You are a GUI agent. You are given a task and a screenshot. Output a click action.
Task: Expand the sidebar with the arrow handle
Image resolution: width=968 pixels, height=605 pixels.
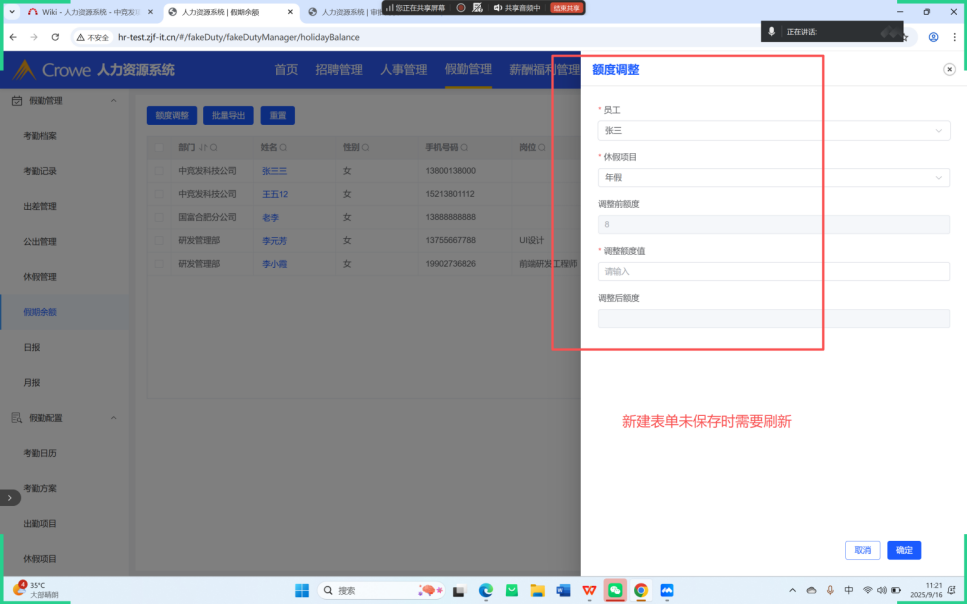pos(10,498)
